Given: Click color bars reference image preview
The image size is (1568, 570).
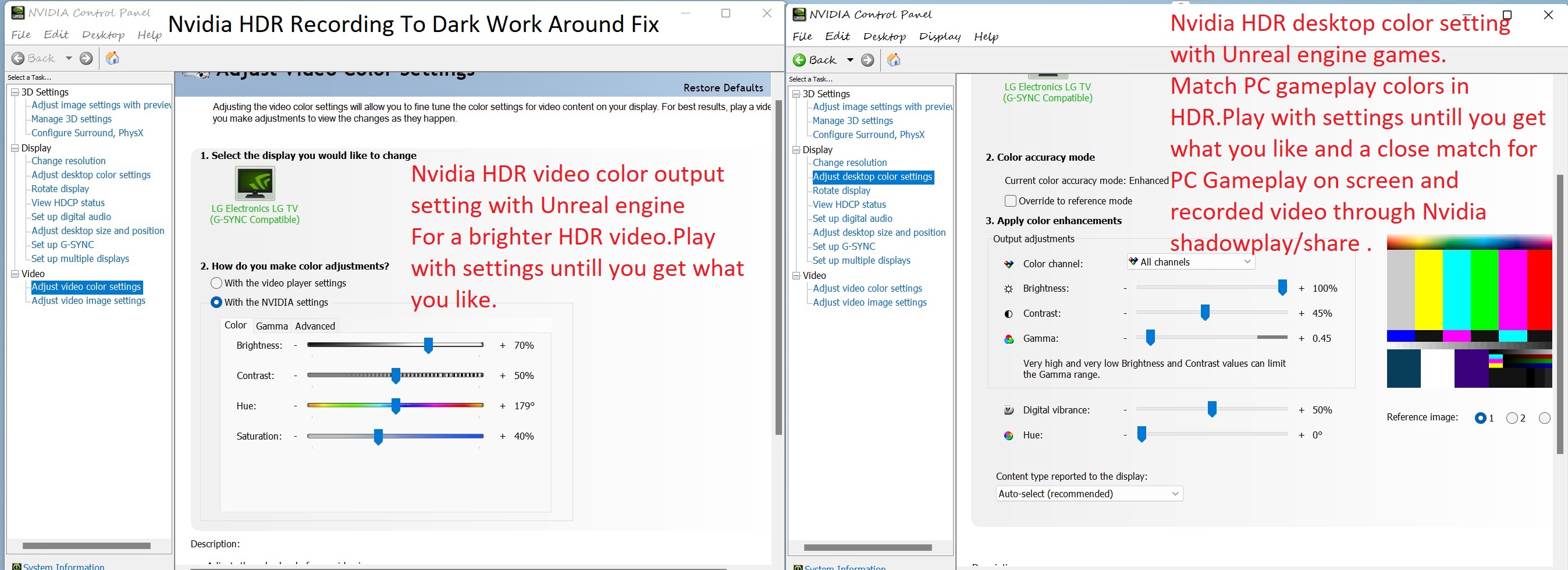Looking at the screenshot, I should point(1469,310).
